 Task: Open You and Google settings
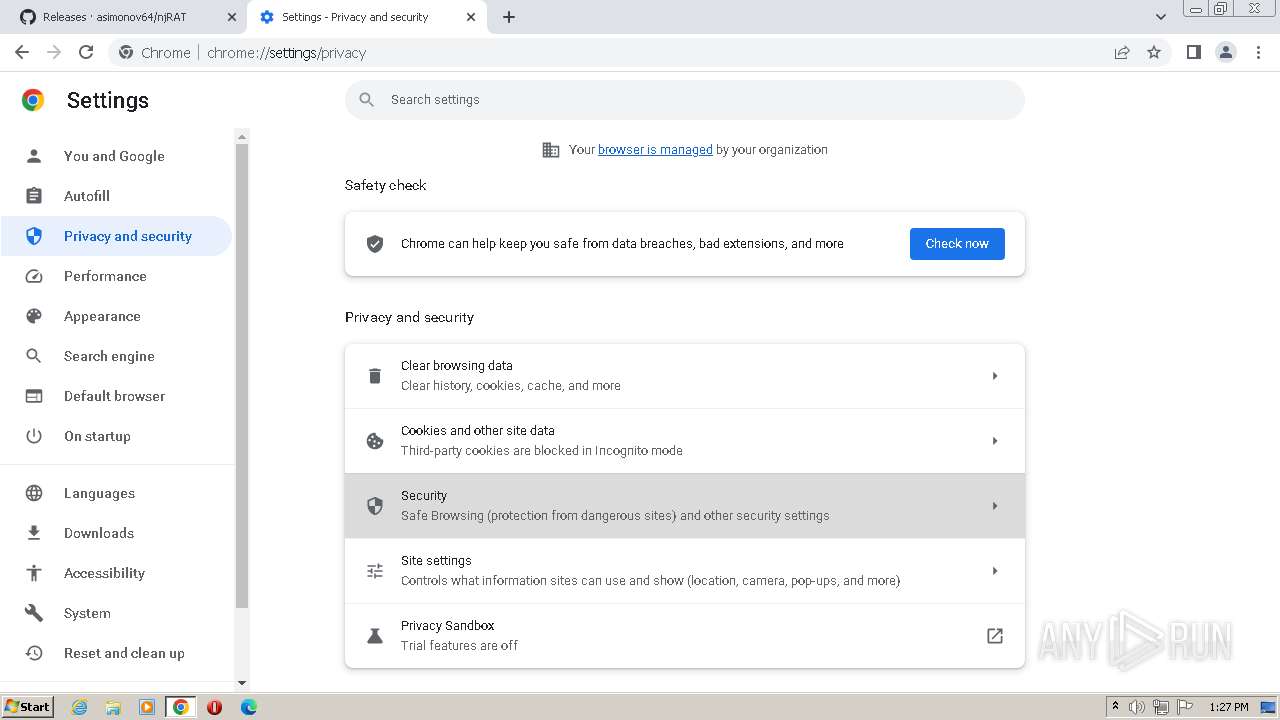coord(114,156)
